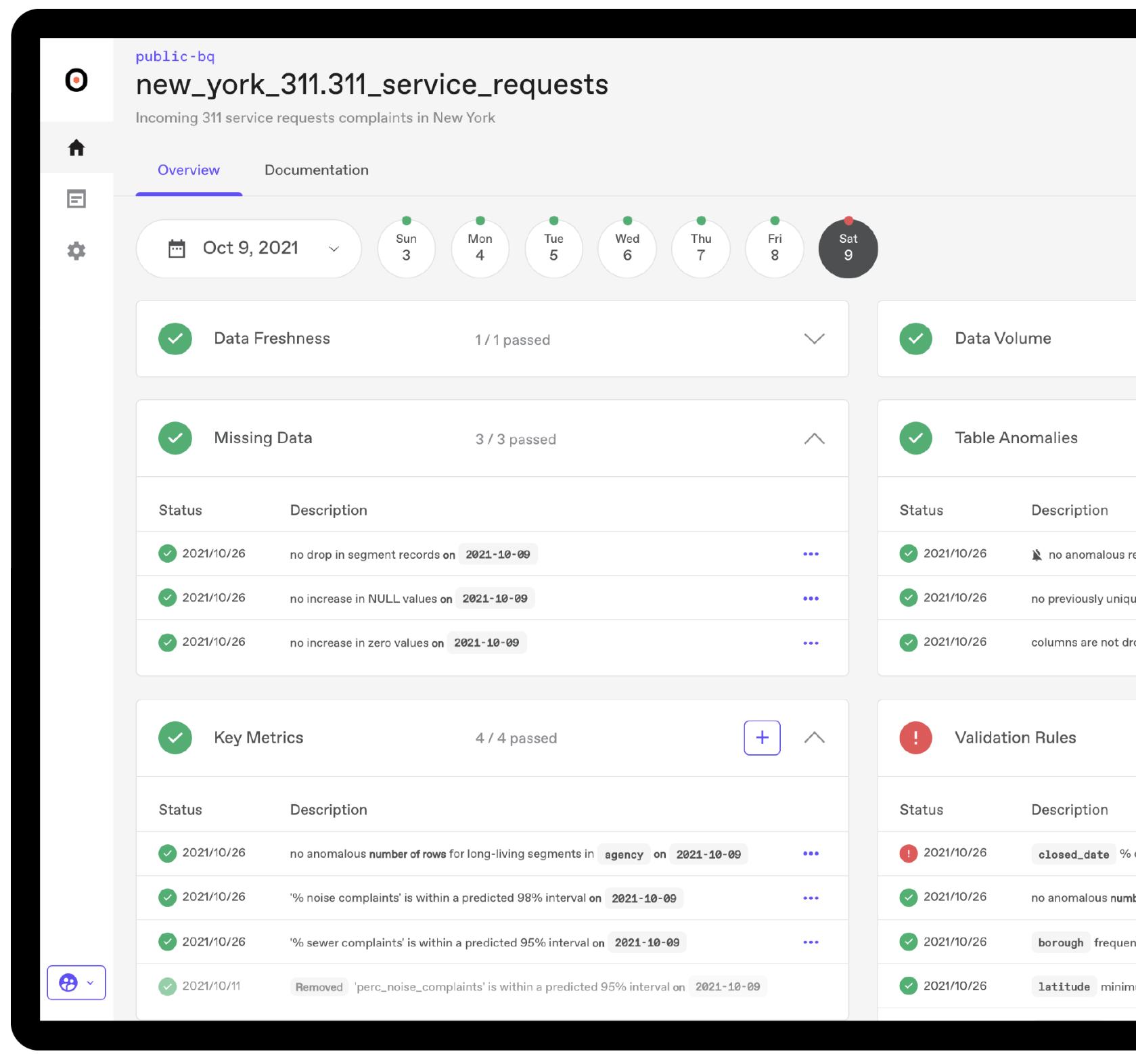Image resolution: width=1136 pixels, height=1064 pixels.
Task: Click the table title new_york_311.311_service_requests
Action: (x=372, y=85)
